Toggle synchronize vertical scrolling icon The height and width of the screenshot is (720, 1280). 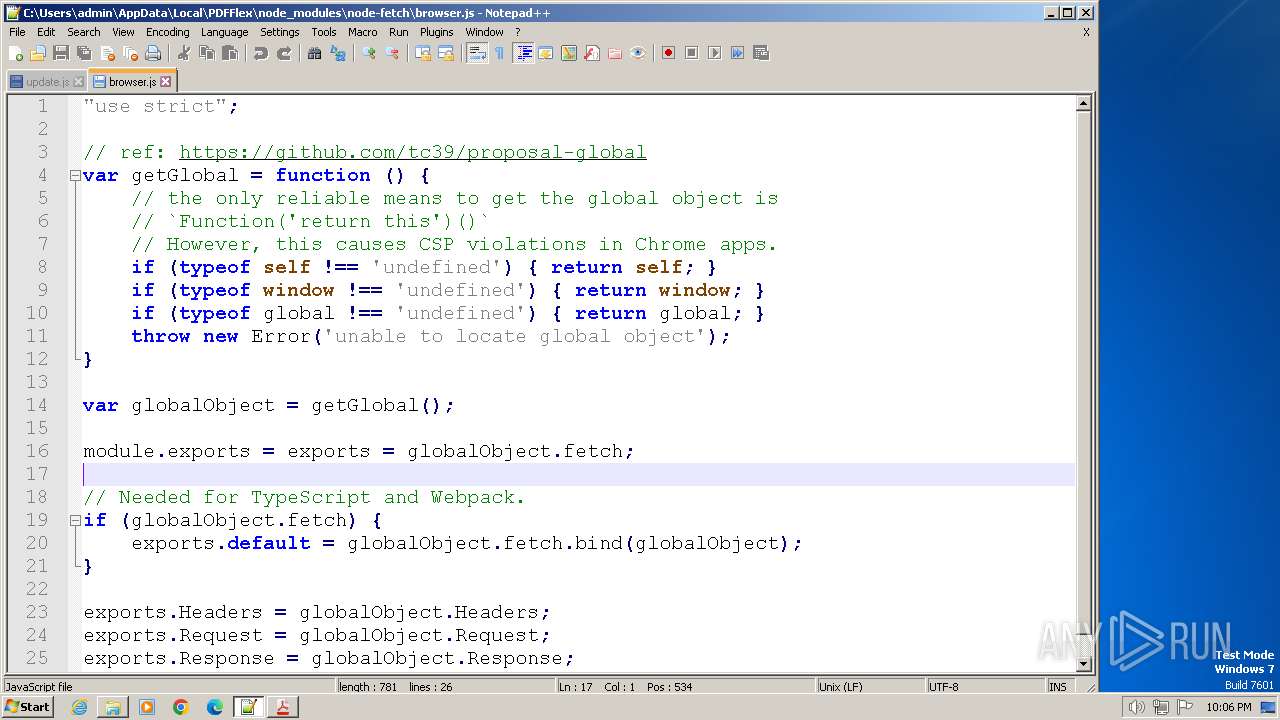[x=422, y=53]
